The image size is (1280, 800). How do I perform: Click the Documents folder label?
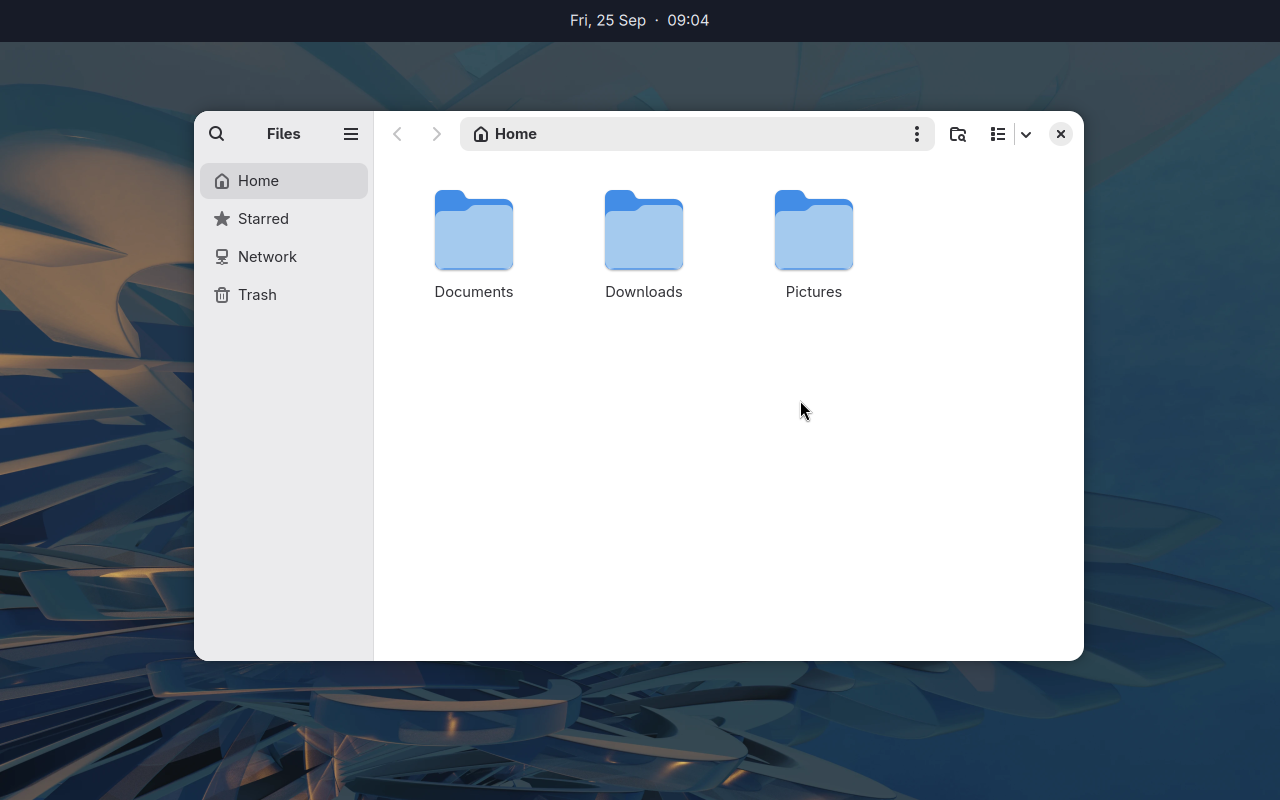(474, 292)
